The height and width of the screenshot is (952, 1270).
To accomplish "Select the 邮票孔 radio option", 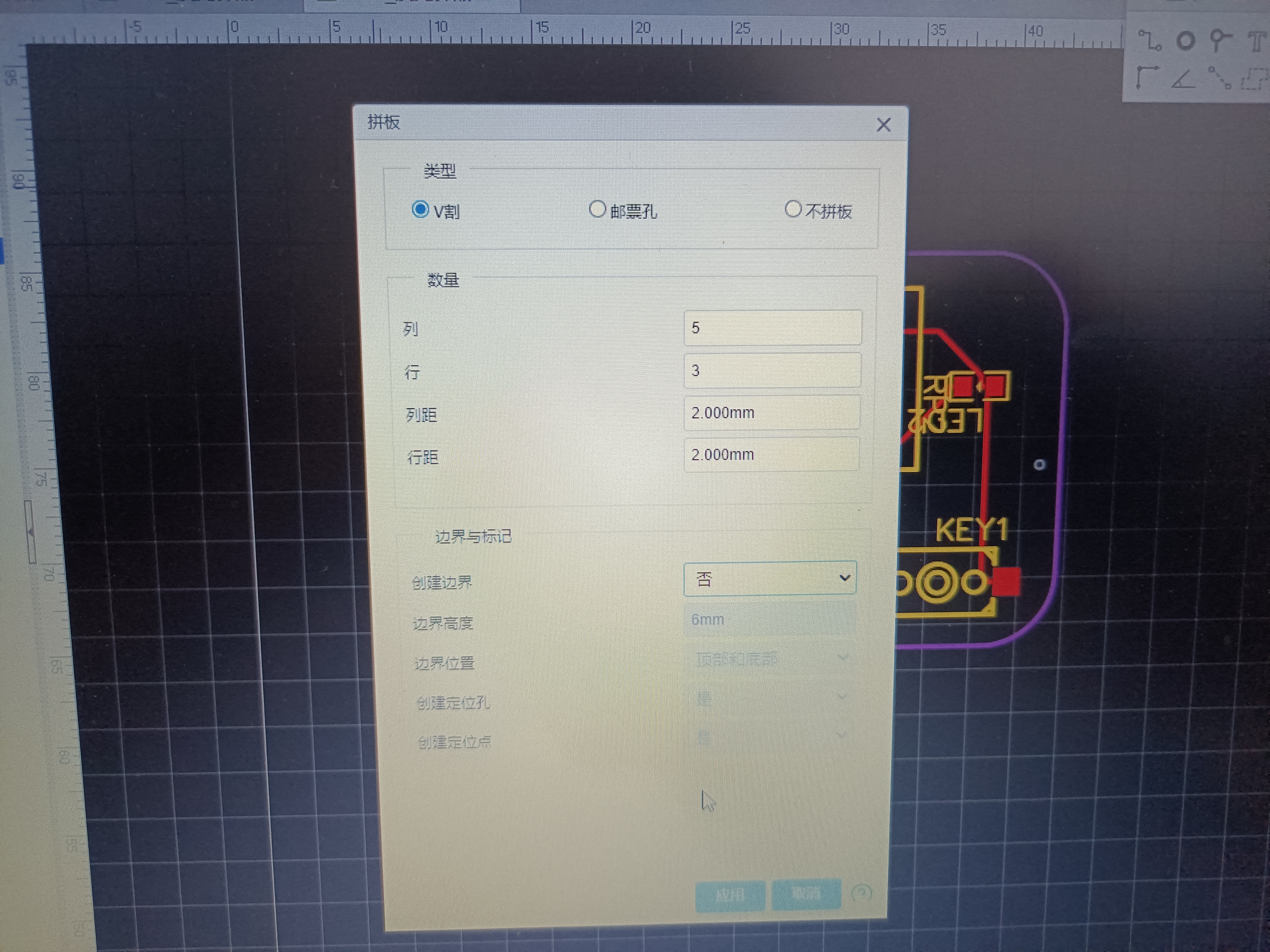I will point(597,209).
